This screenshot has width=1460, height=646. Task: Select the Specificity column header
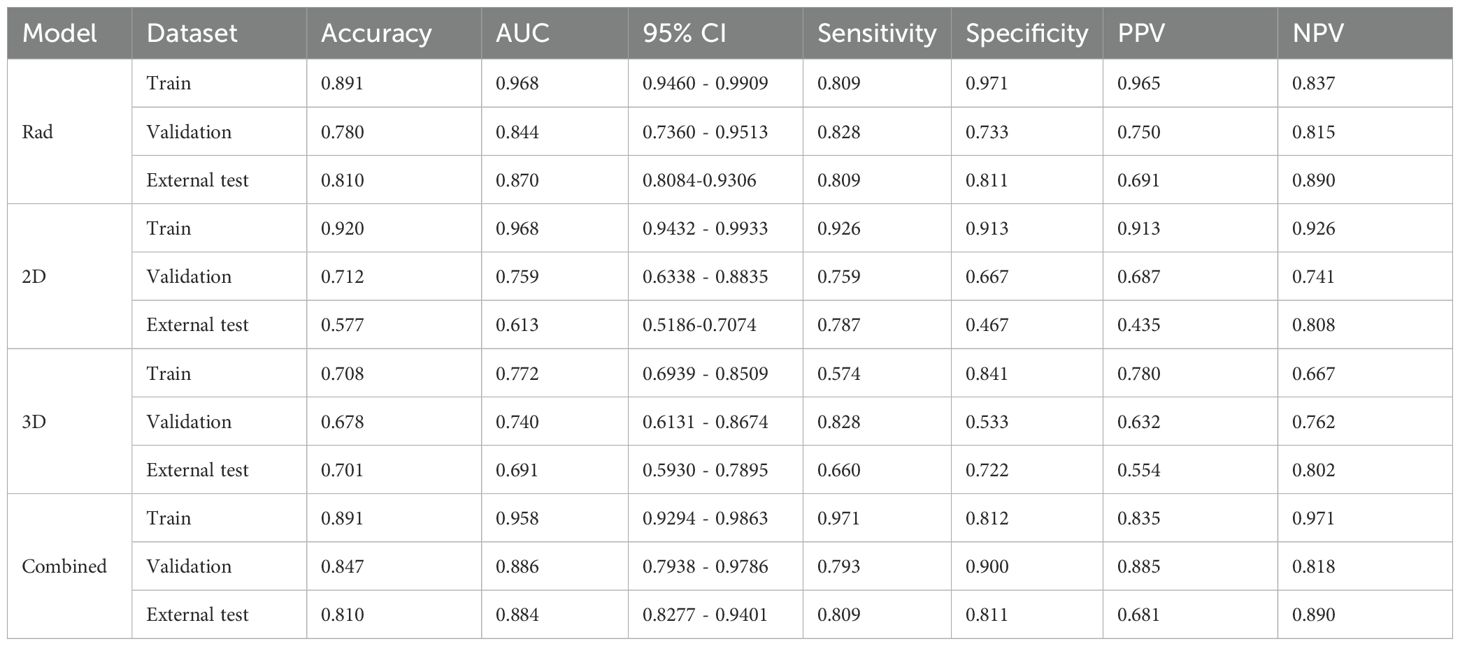point(1026,33)
